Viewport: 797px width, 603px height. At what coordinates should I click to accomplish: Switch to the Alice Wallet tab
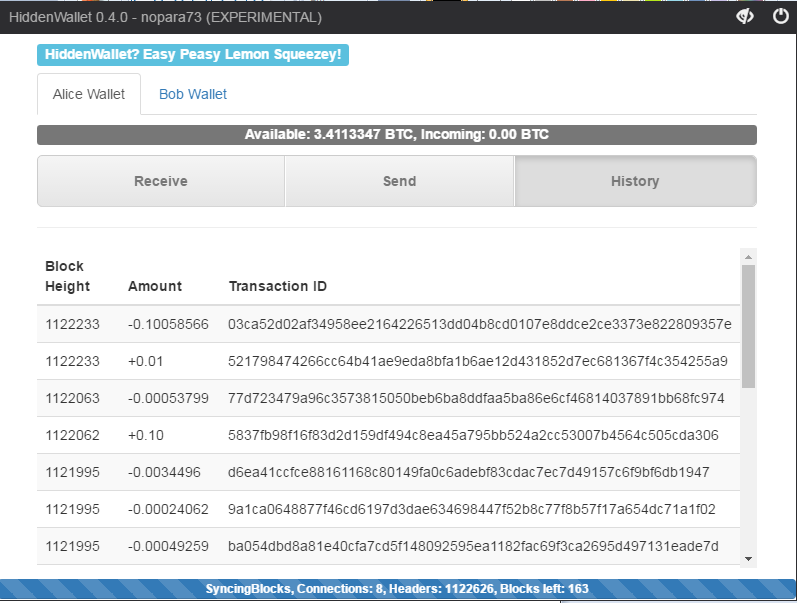coord(89,94)
